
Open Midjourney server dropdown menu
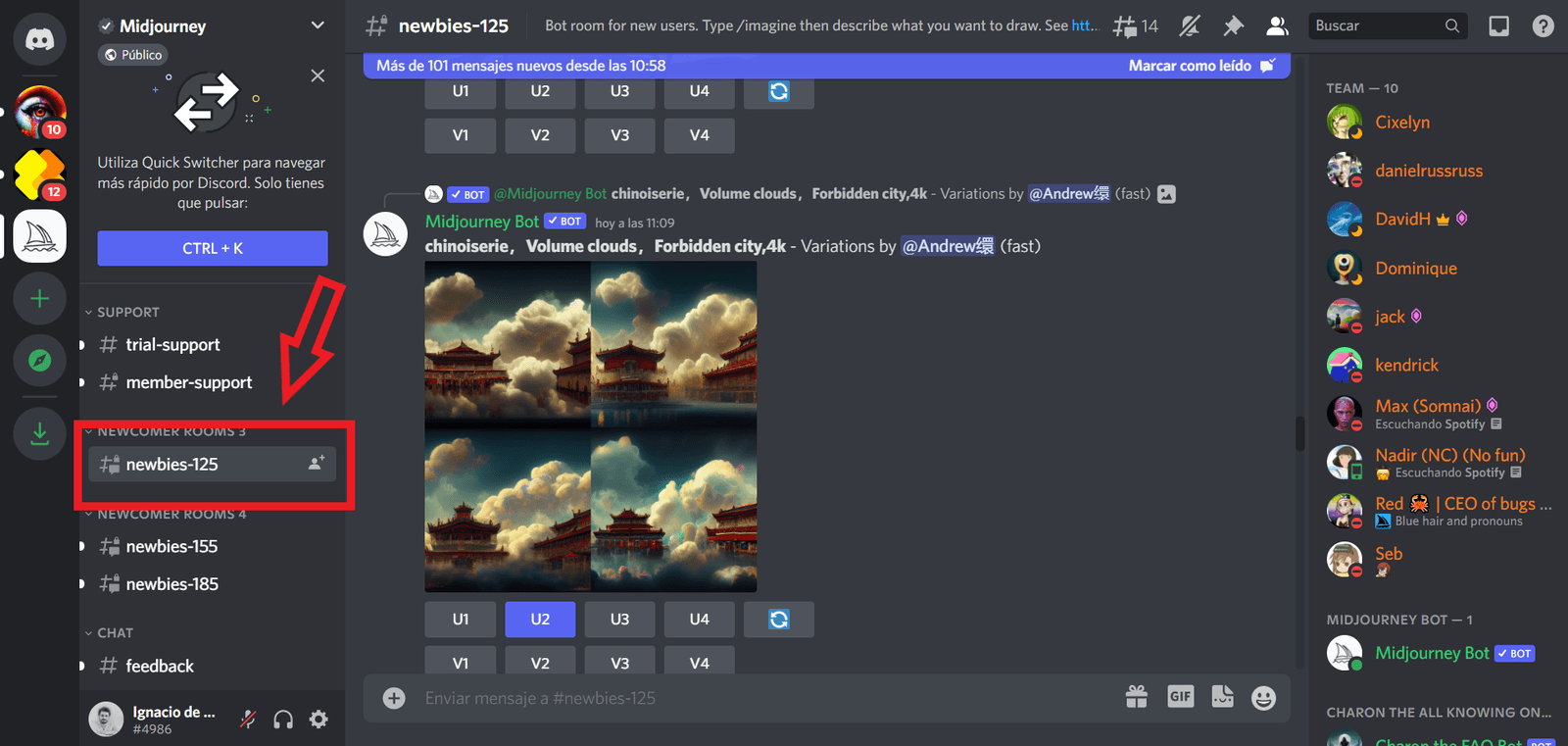click(318, 25)
